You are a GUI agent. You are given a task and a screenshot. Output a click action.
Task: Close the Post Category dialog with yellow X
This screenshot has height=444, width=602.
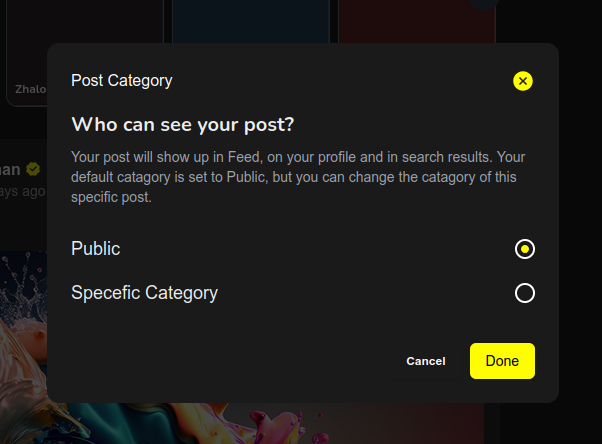point(523,81)
